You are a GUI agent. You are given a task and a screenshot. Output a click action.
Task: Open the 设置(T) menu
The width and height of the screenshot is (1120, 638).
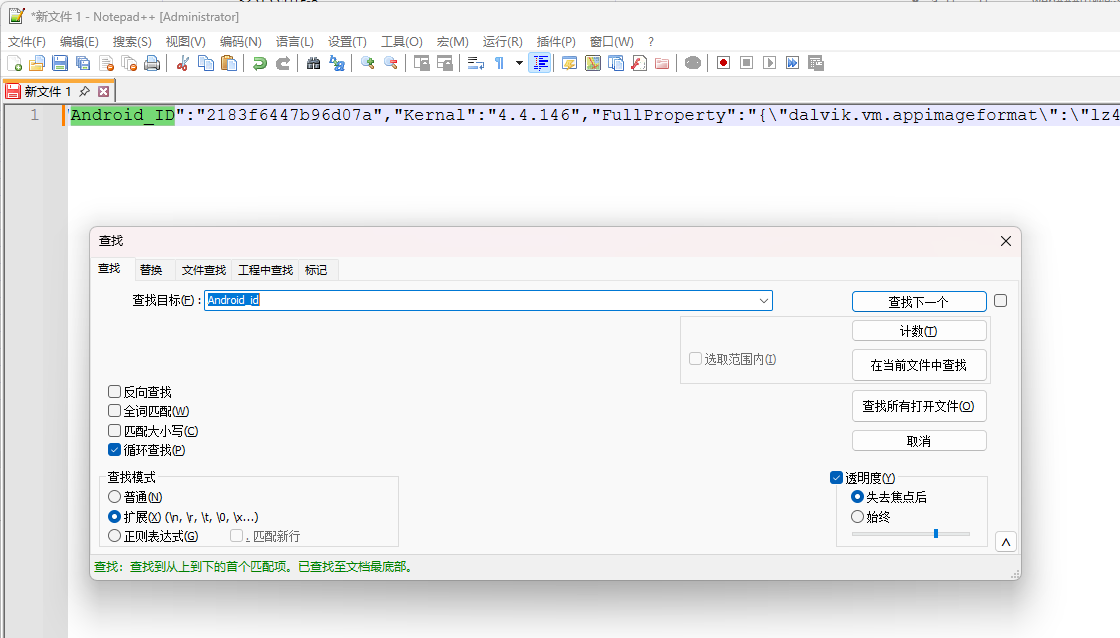pyautogui.click(x=347, y=41)
